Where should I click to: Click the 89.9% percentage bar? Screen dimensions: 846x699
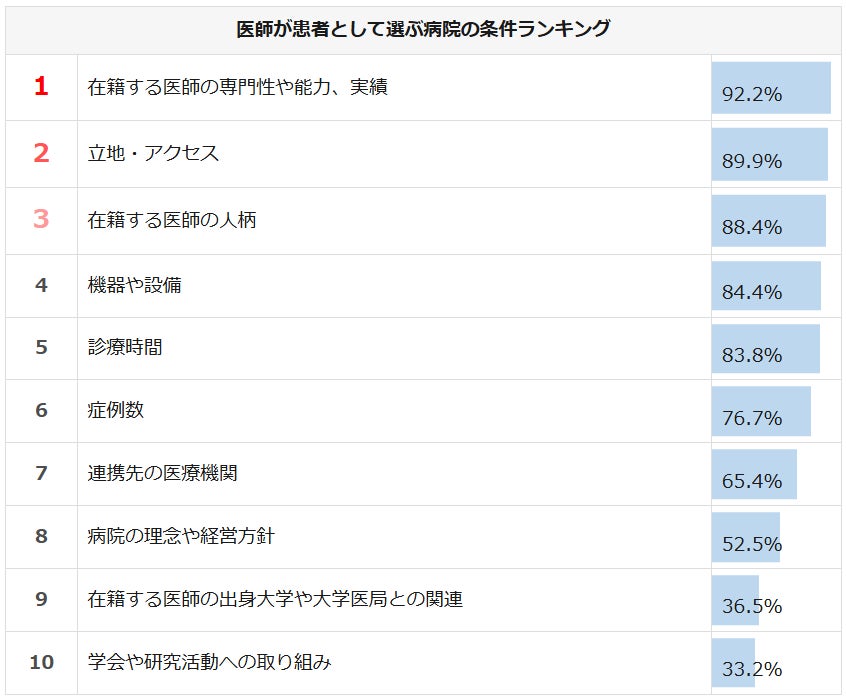(x=769, y=154)
